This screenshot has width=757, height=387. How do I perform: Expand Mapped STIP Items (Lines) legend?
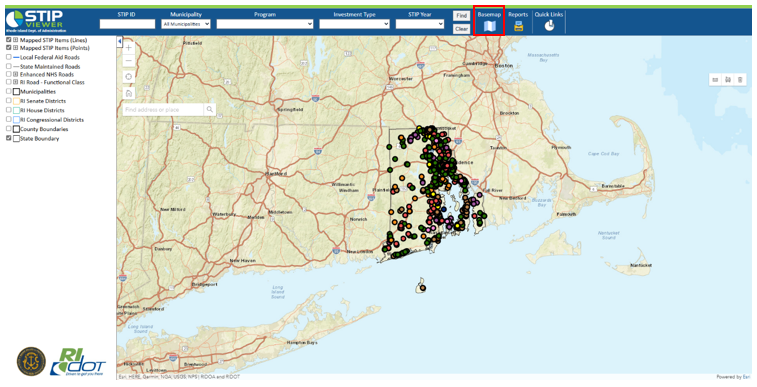coord(16,40)
